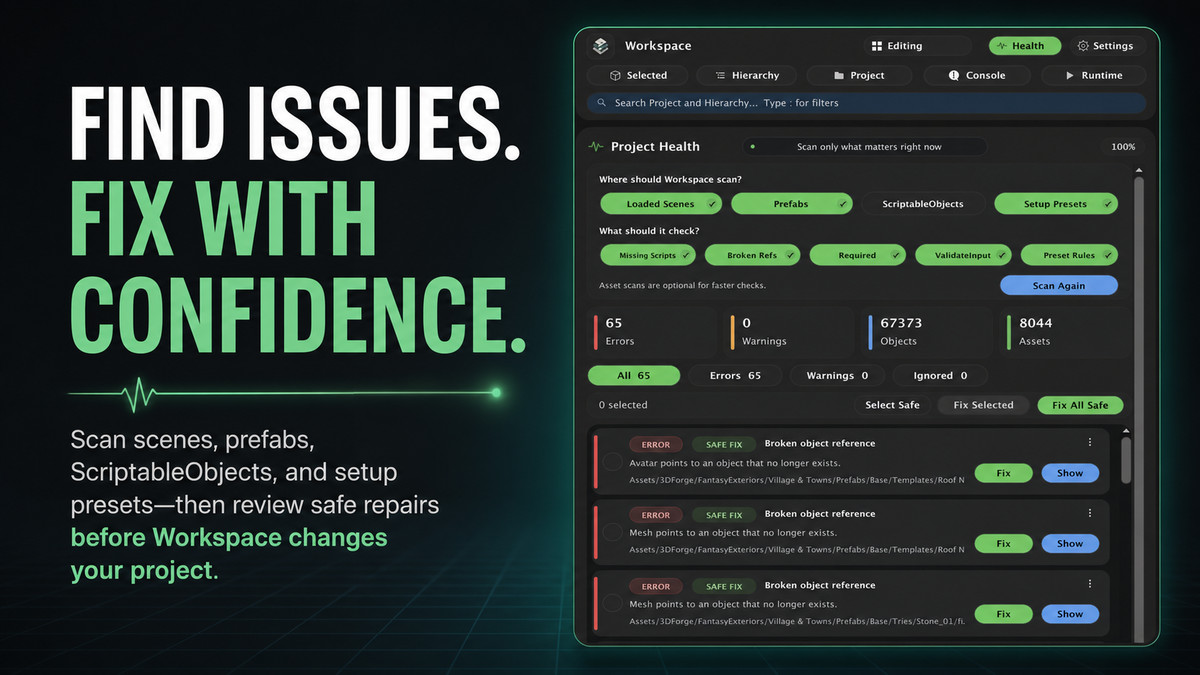The image size is (1200, 675).
Task: Toggle the Preset Rules check
Action: click(1069, 256)
